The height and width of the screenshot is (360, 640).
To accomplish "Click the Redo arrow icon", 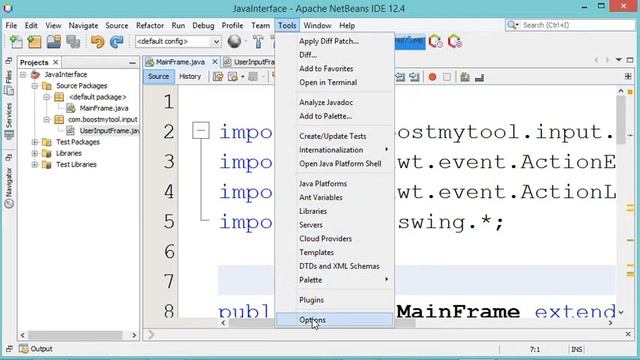I will pyautogui.click(x=117, y=42).
